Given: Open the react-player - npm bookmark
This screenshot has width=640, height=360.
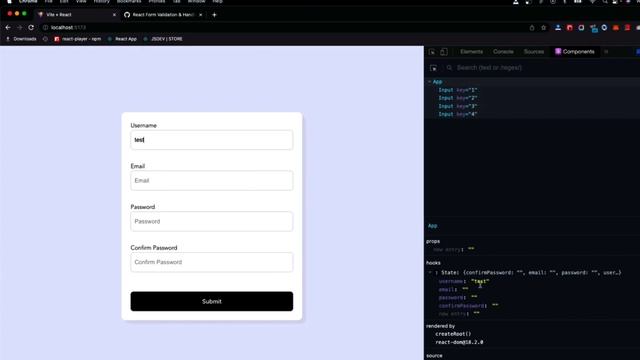Looking at the screenshot, I should pos(78,39).
